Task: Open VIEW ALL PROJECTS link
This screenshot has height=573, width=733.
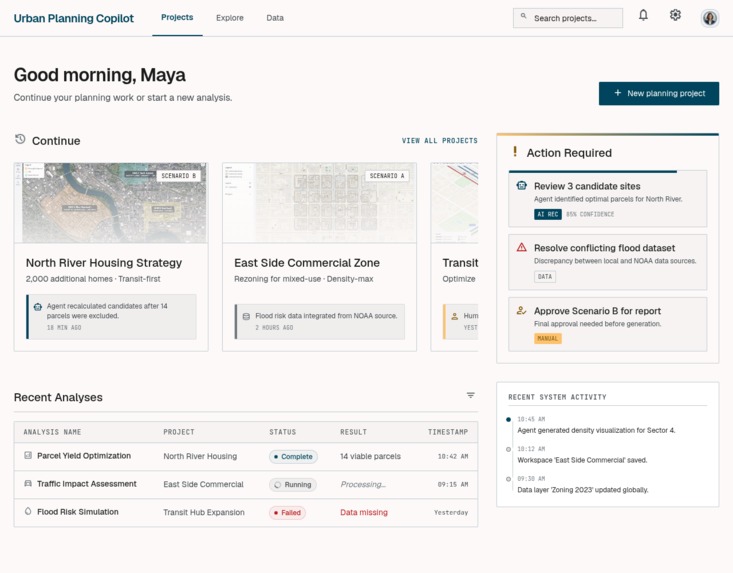Action: 439,141
